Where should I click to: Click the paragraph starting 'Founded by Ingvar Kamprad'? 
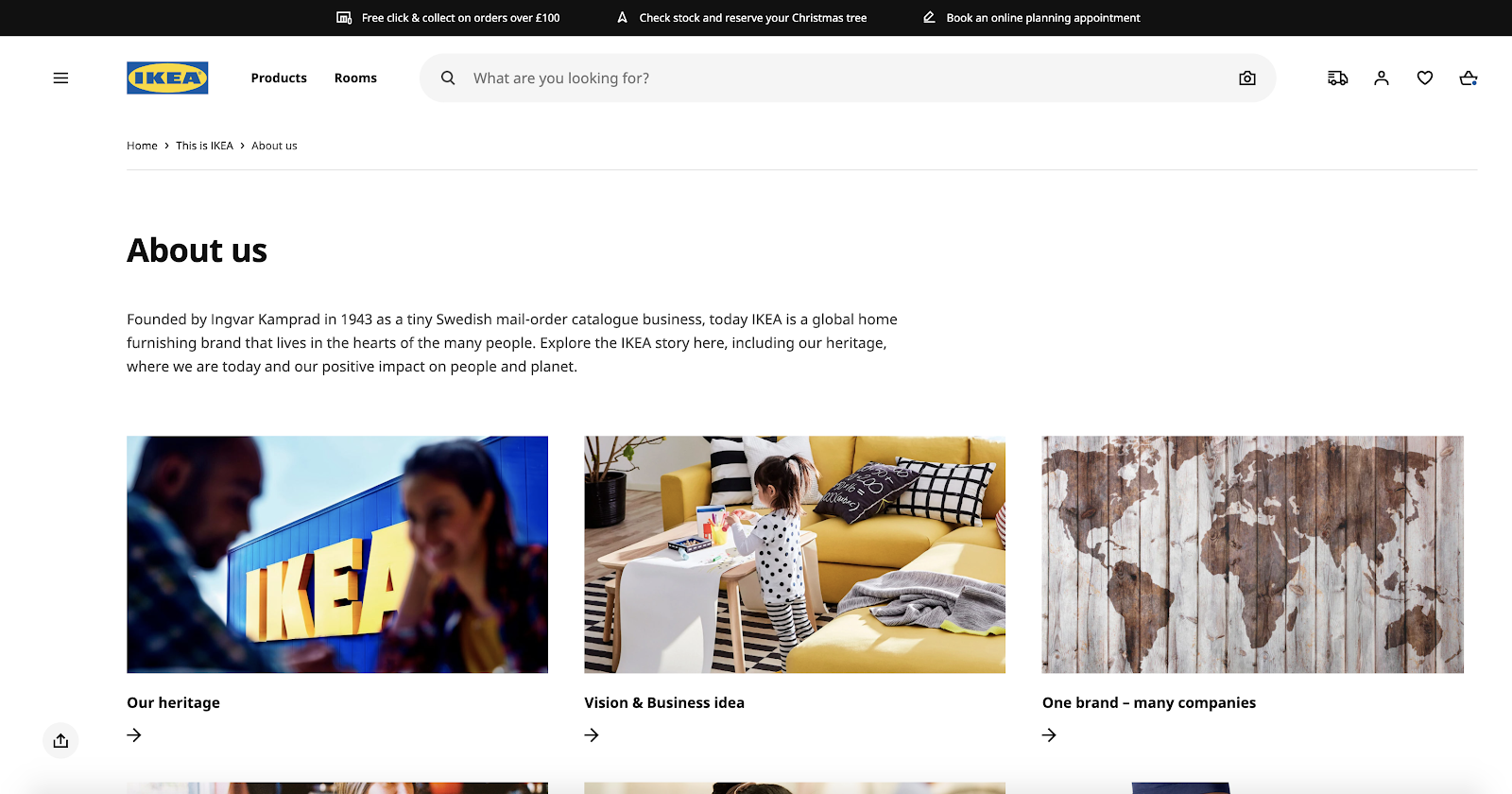pyautogui.click(x=512, y=343)
